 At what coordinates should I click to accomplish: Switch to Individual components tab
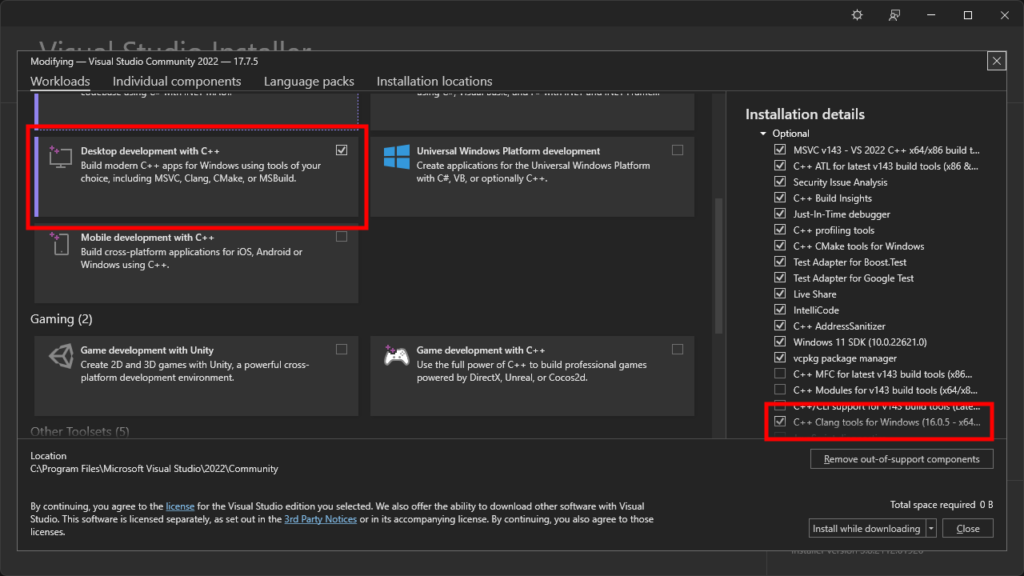point(176,81)
